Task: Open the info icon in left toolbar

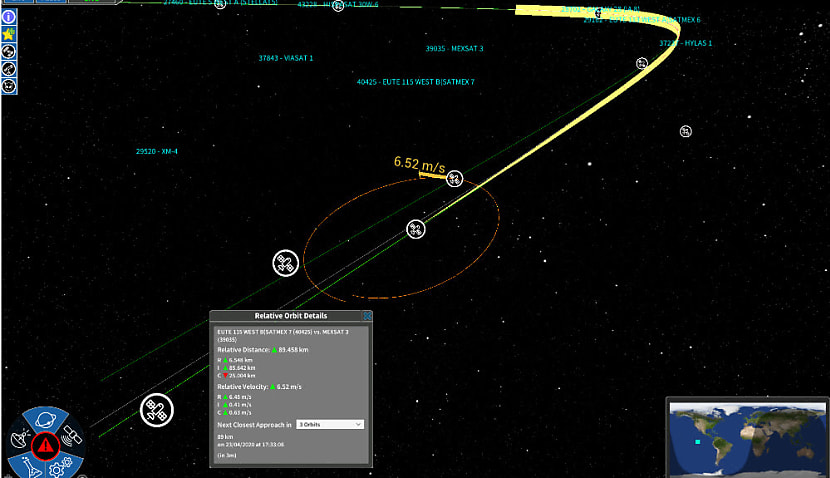Action: point(8,16)
